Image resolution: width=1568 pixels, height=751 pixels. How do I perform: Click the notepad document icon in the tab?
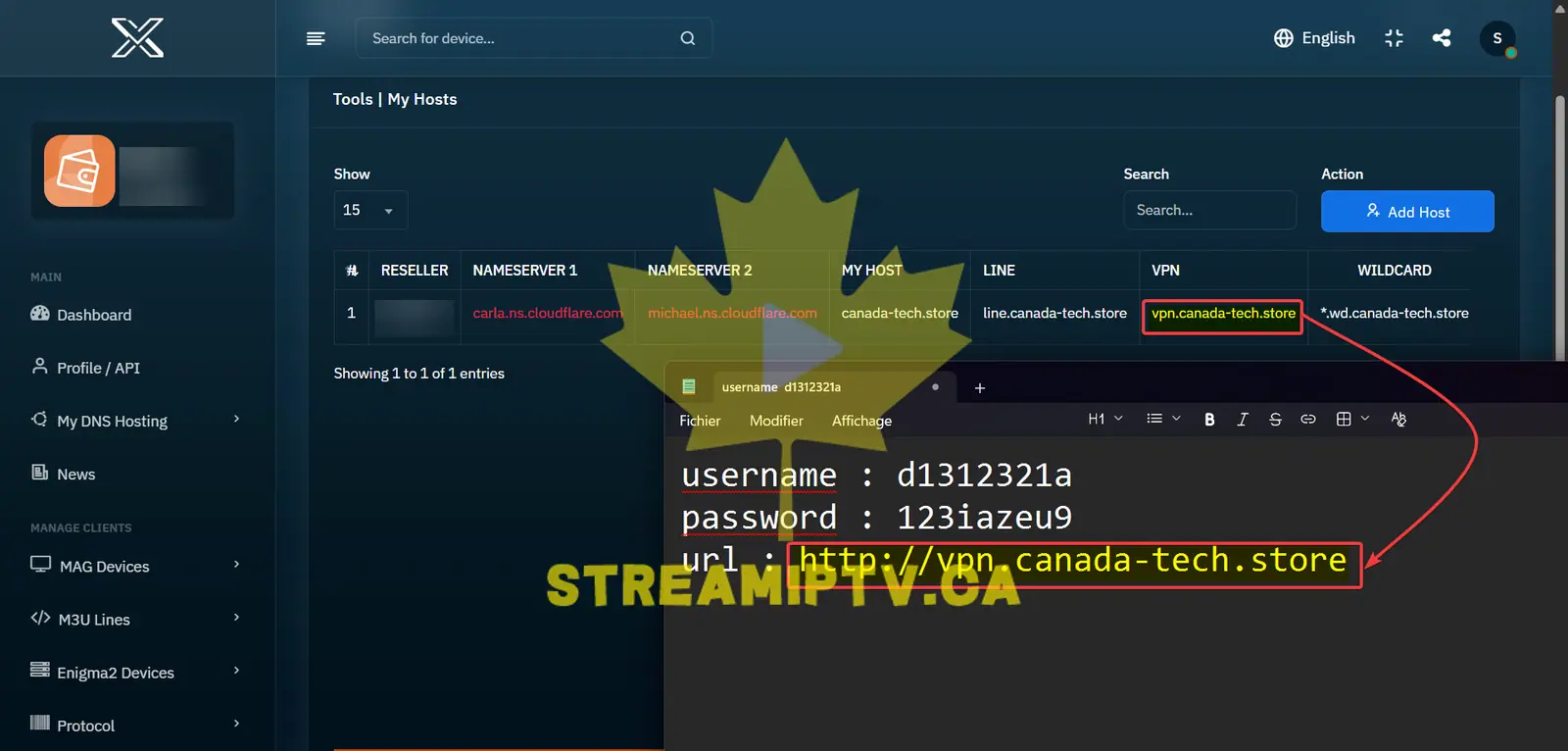pyautogui.click(x=689, y=387)
